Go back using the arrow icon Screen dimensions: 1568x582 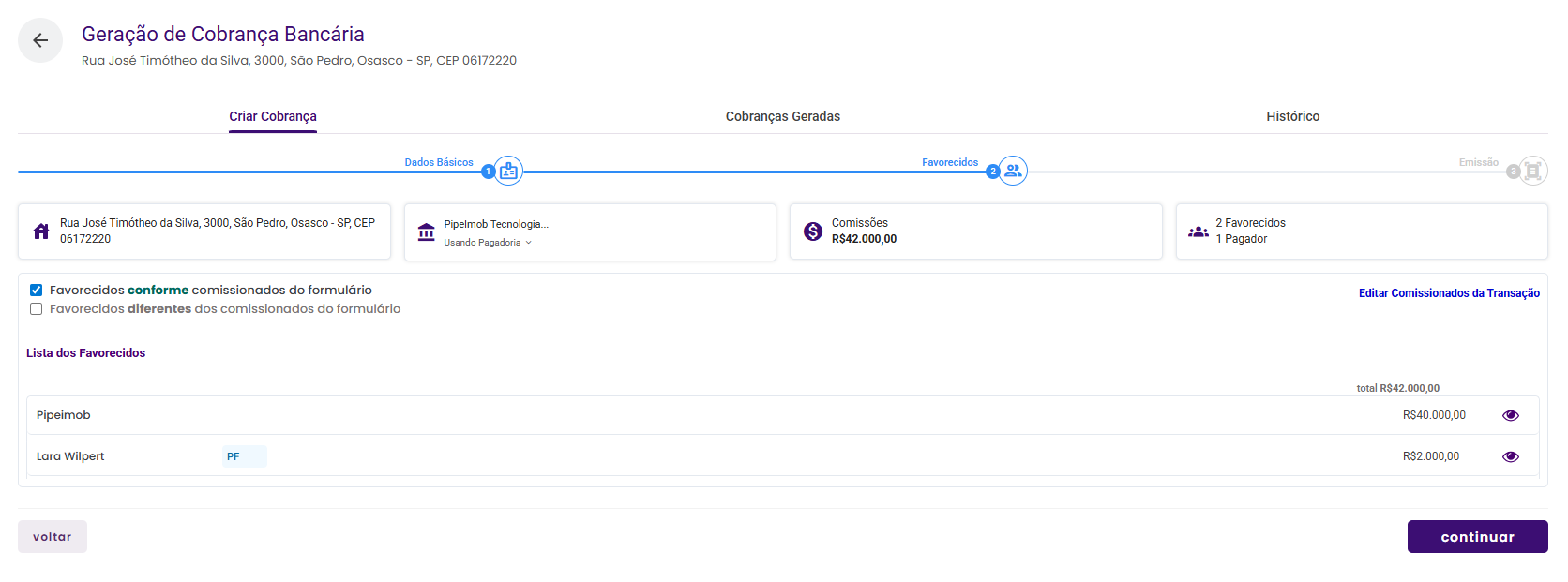[x=40, y=40]
